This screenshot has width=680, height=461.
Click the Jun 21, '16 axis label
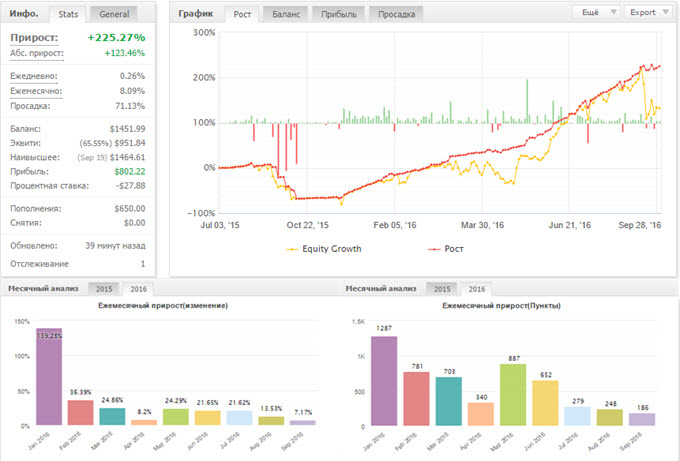coord(569,225)
